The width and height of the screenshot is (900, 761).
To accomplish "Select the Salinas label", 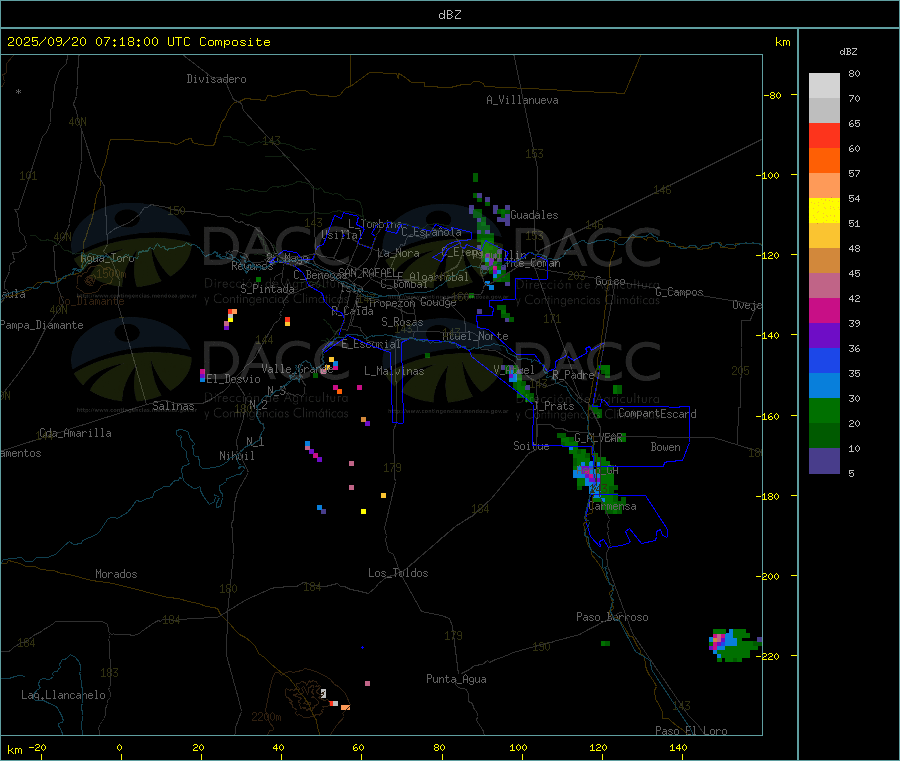I will click(x=173, y=406).
